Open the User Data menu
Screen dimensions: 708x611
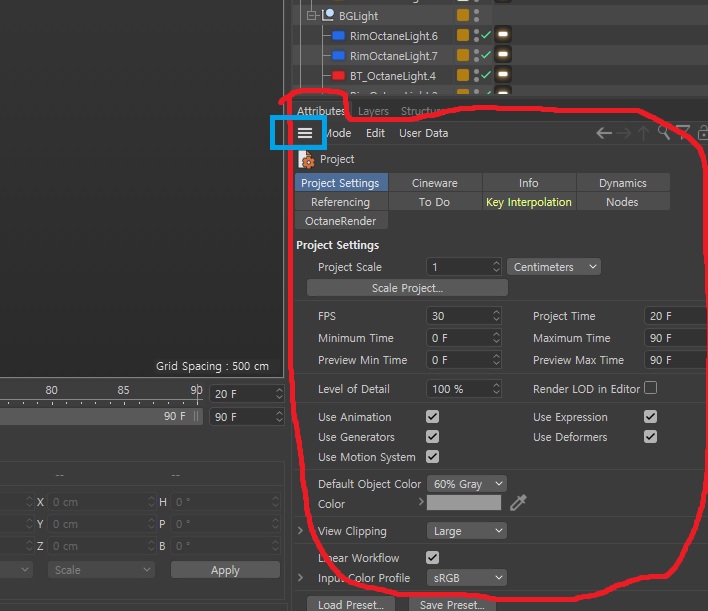tap(423, 133)
